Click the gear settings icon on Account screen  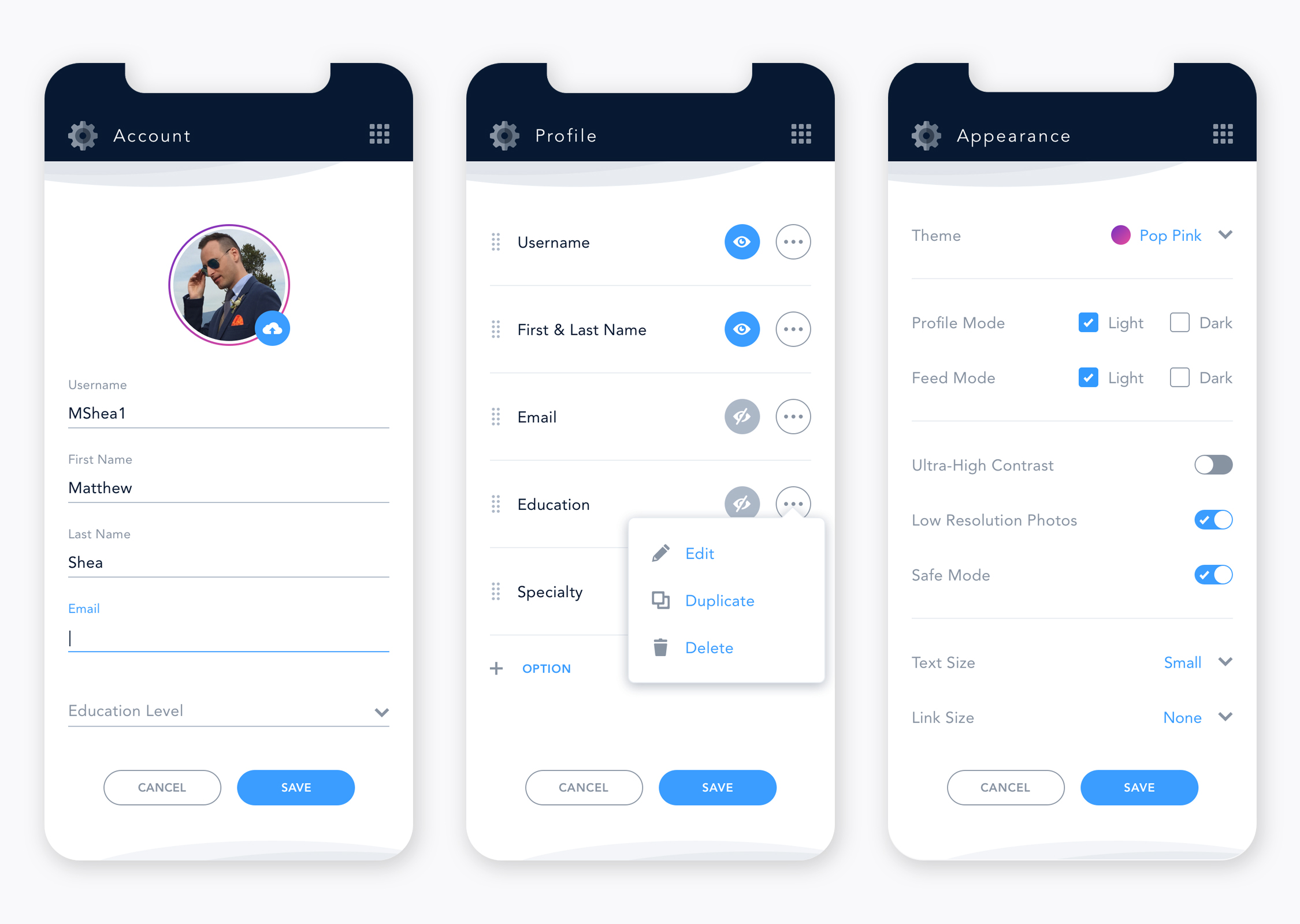point(82,135)
